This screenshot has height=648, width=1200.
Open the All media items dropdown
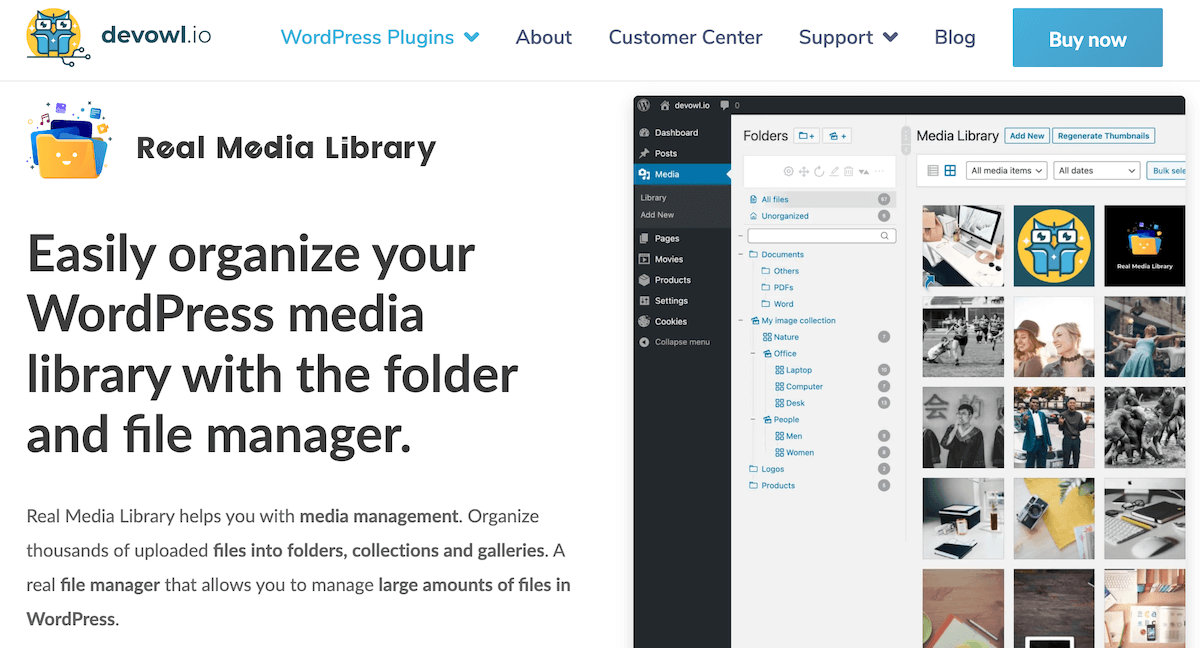tap(1005, 170)
